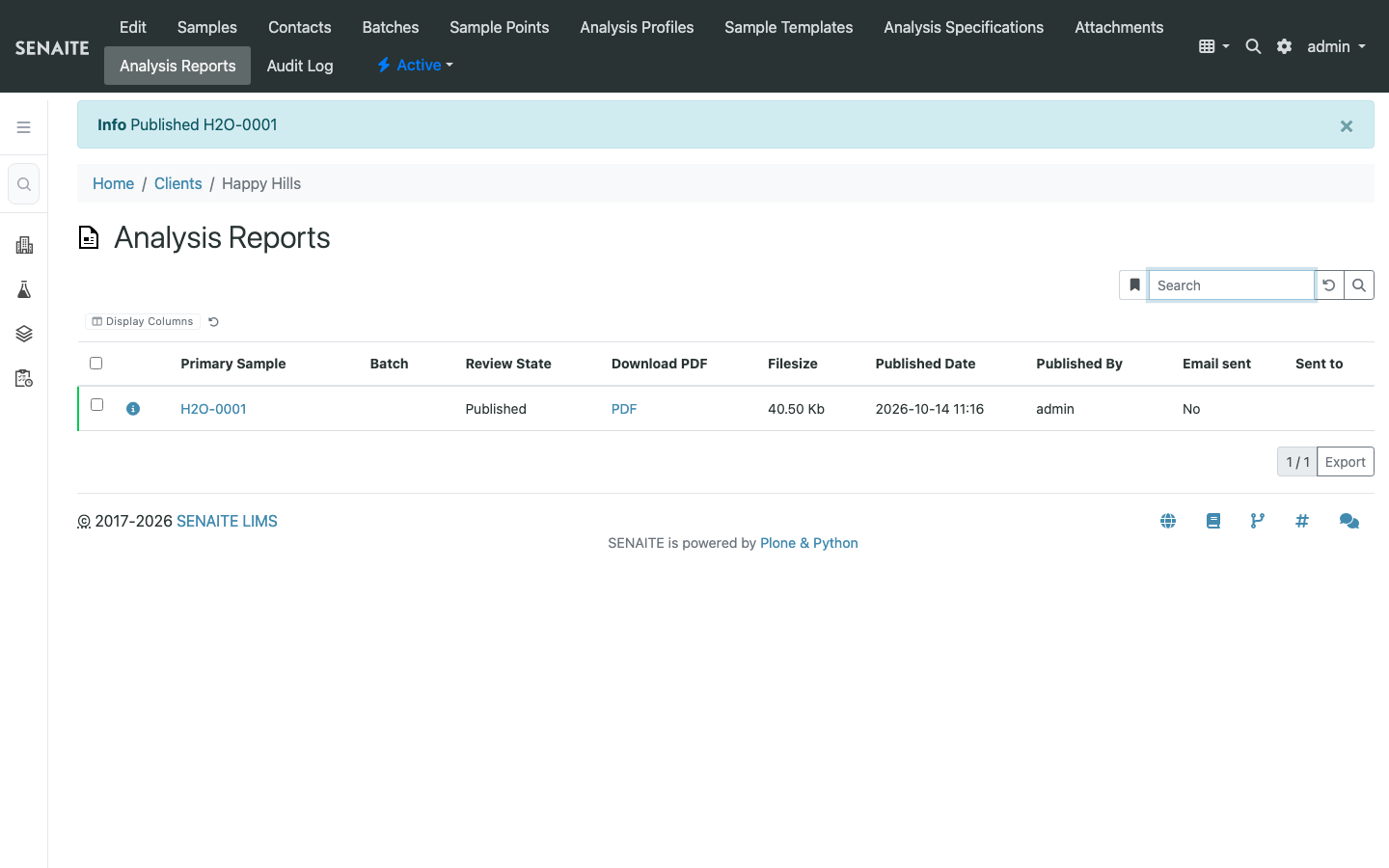This screenshot has width=1389, height=868.
Task: Click the Export button
Action: (x=1346, y=462)
